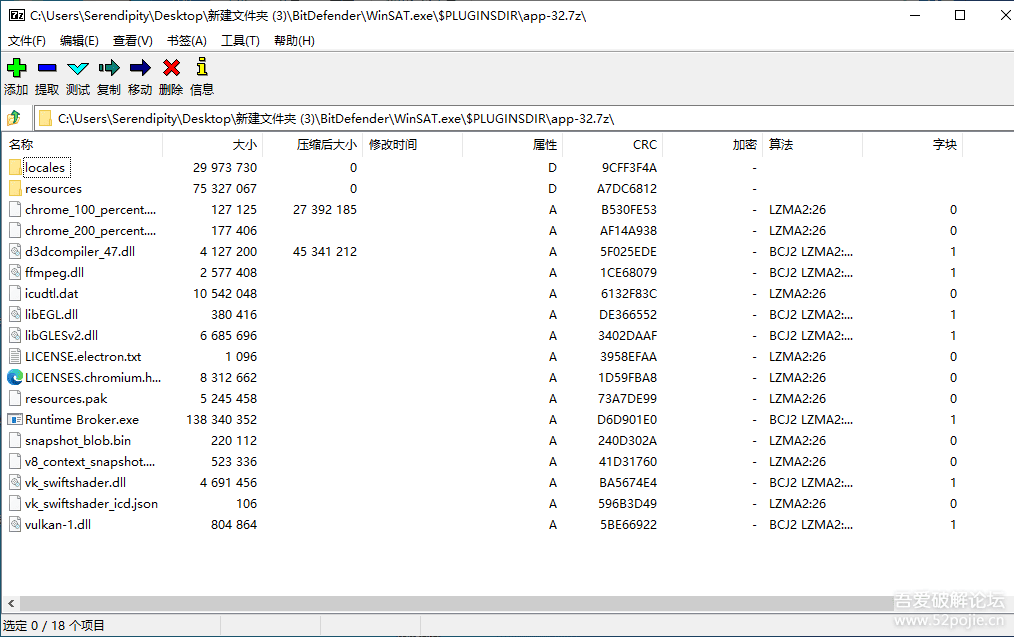Image resolution: width=1014 pixels, height=637 pixels.
Task: Click the red Delete (删除) X icon
Action: tap(171, 67)
